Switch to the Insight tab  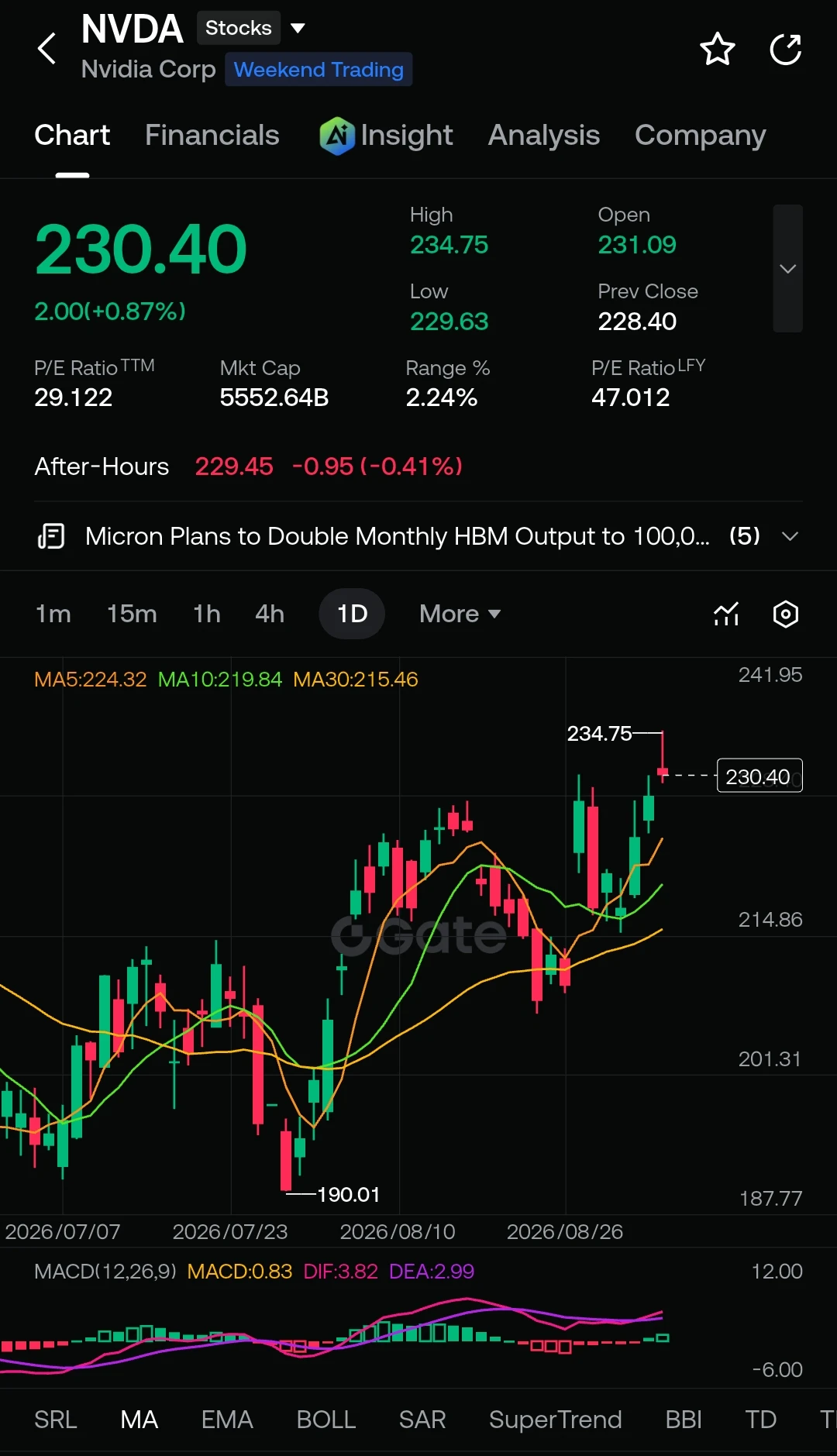point(406,136)
